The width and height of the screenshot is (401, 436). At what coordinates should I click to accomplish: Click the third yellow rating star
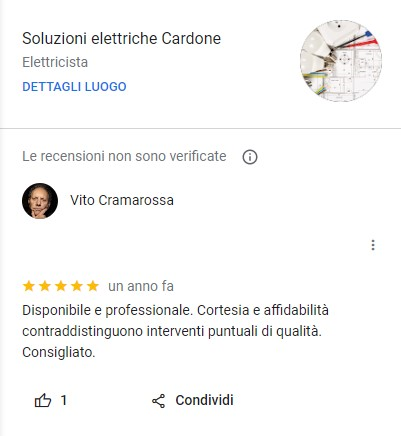click(x=61, y=286)
